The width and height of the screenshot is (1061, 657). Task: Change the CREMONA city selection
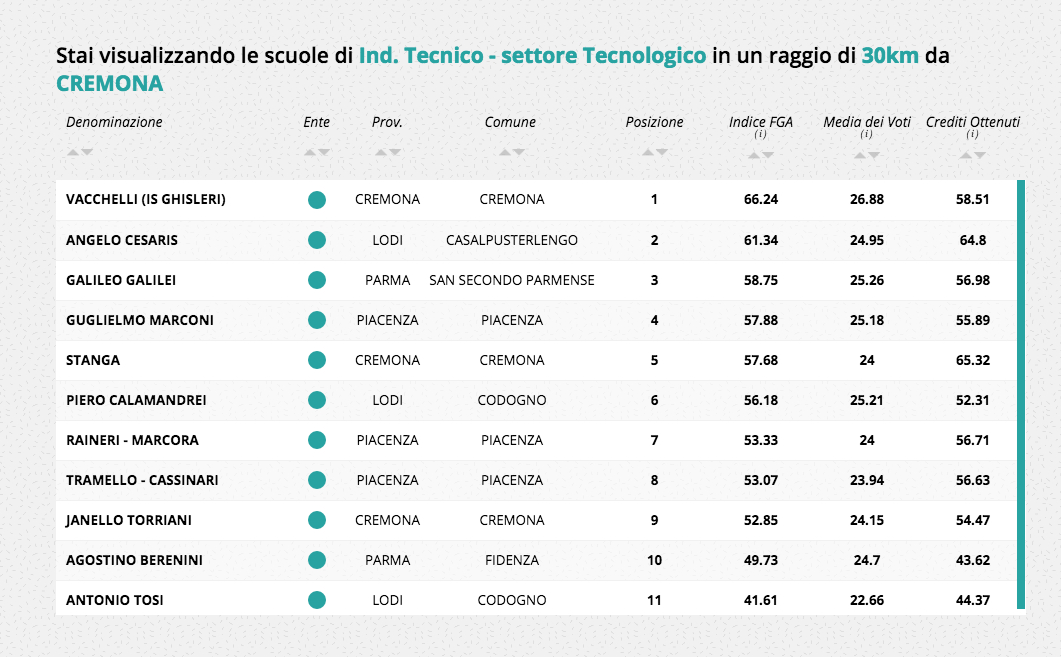(x=109, y=84)
